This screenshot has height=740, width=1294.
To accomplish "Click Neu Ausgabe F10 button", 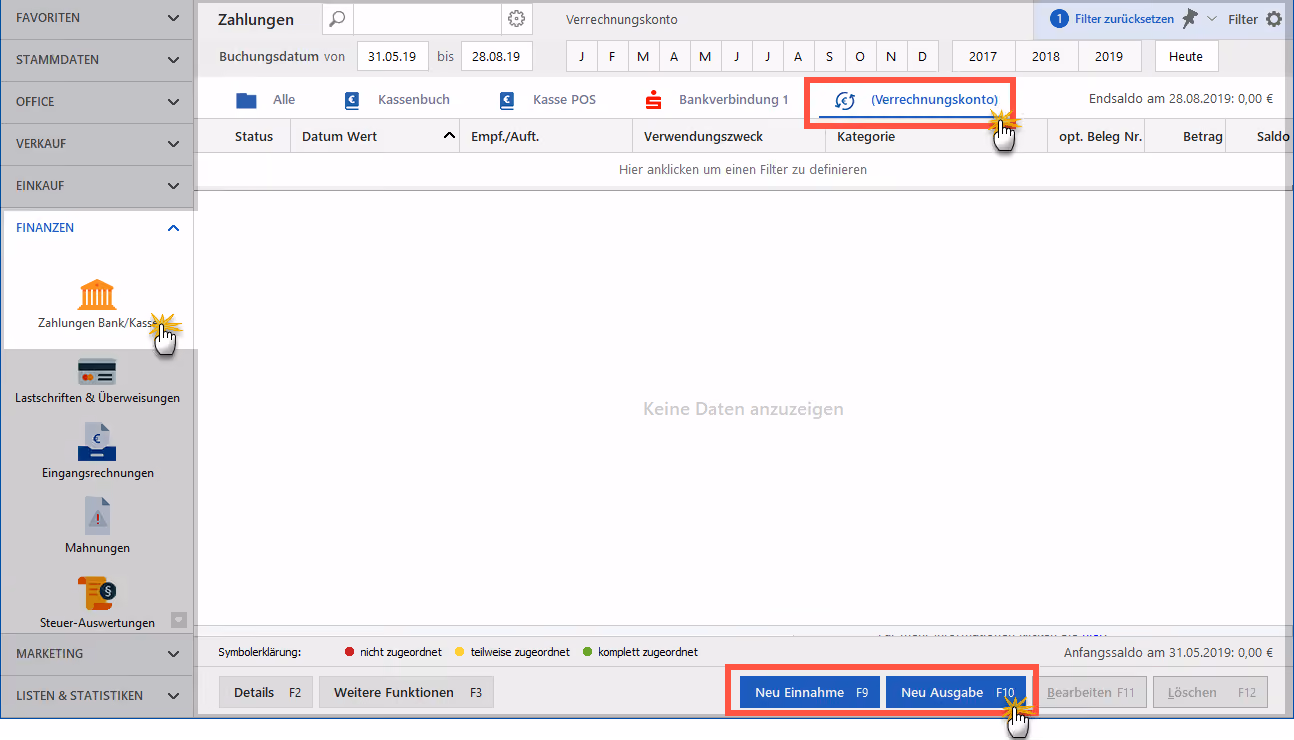I will pos(956,692).
